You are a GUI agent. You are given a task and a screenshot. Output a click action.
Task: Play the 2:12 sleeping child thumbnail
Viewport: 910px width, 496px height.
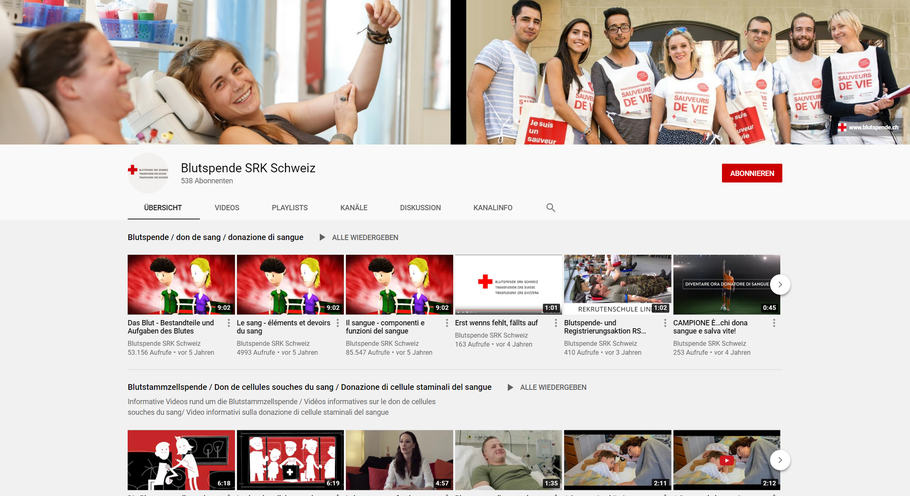pos(727,460)
